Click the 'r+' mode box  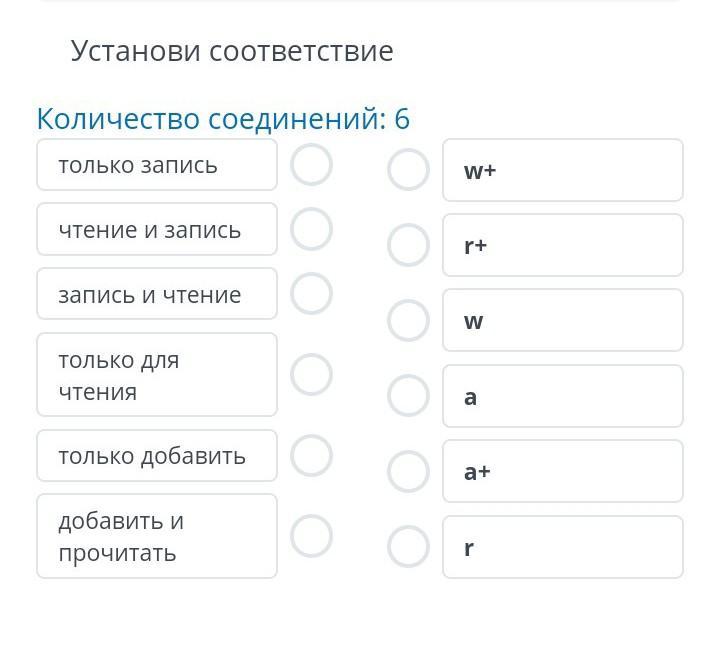[563, 245]
